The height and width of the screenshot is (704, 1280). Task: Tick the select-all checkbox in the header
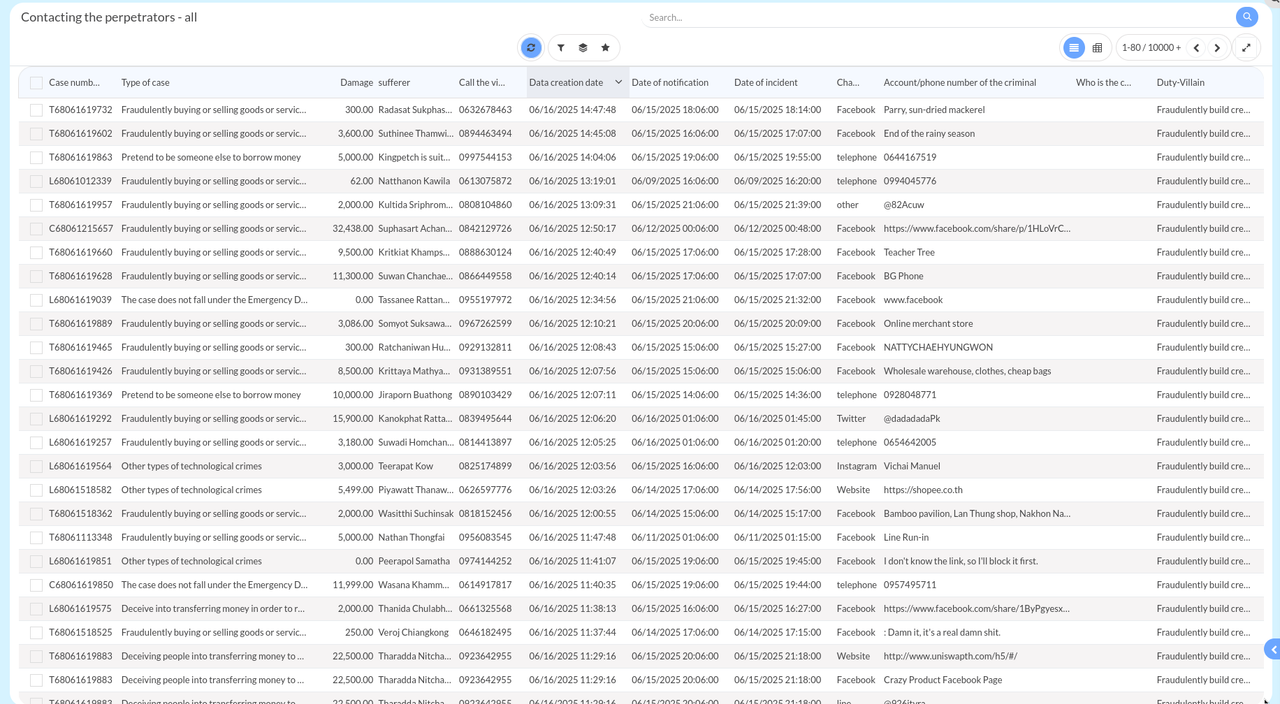[x=36, y=83]
